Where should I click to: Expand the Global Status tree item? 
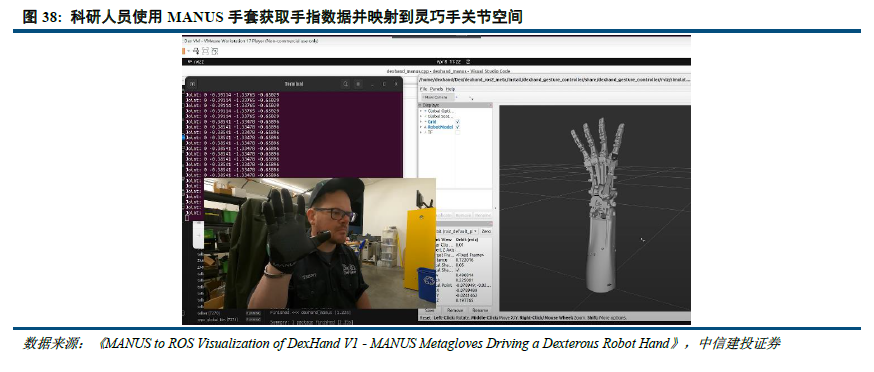421,116
